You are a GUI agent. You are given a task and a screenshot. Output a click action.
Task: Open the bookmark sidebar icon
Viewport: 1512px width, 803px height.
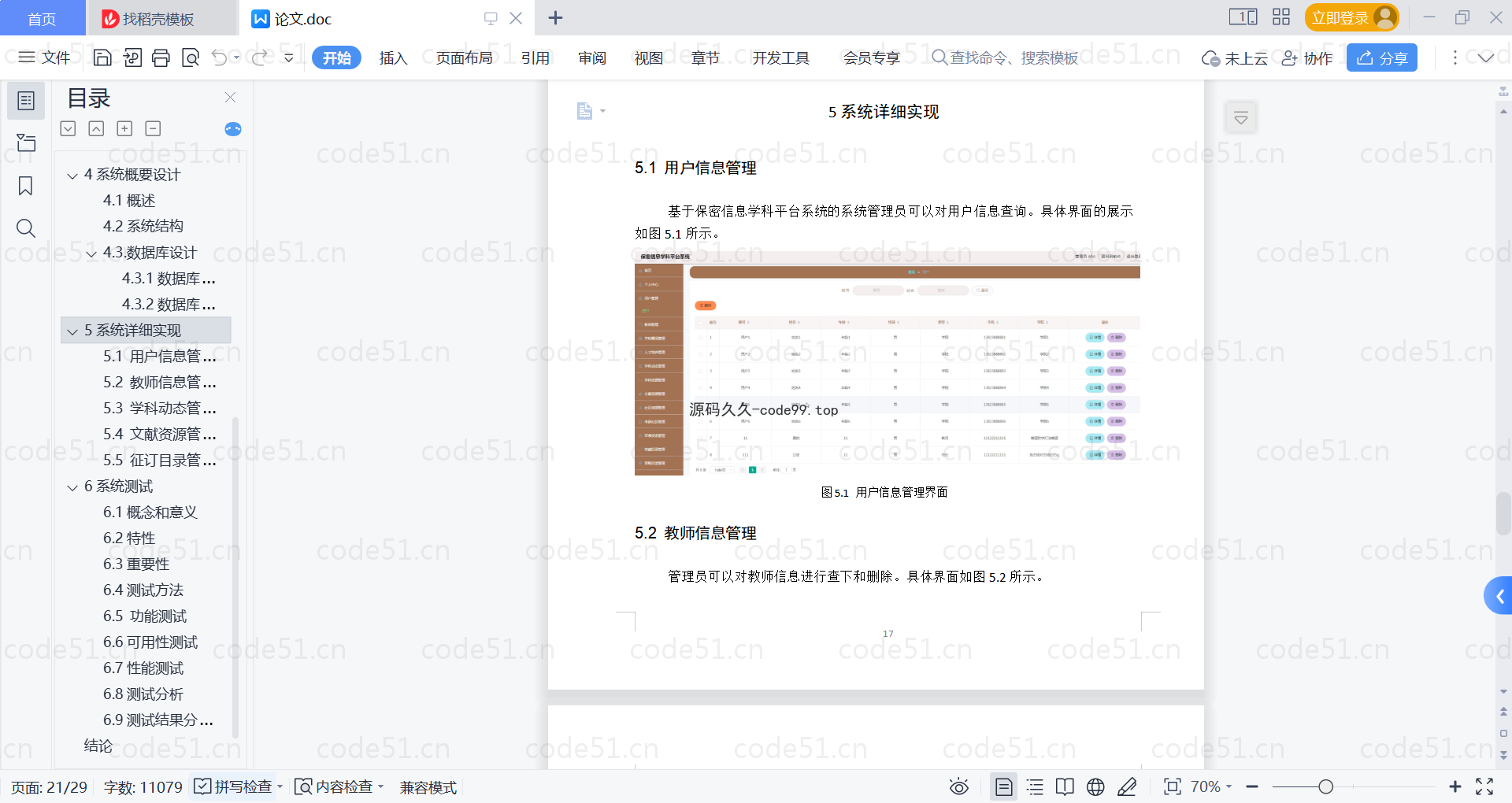26,186
